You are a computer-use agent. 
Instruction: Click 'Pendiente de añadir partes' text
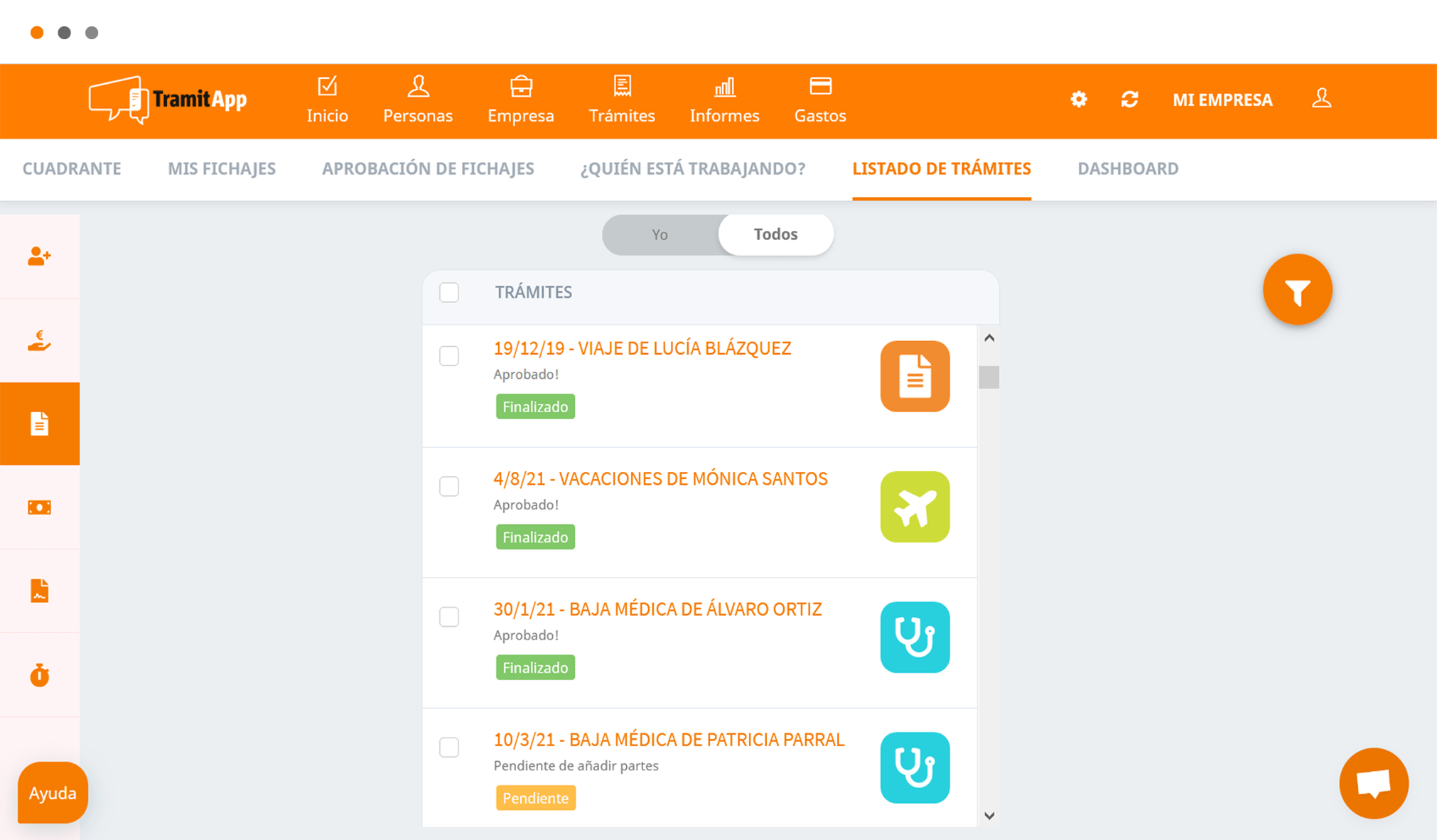tap(576, 766)
